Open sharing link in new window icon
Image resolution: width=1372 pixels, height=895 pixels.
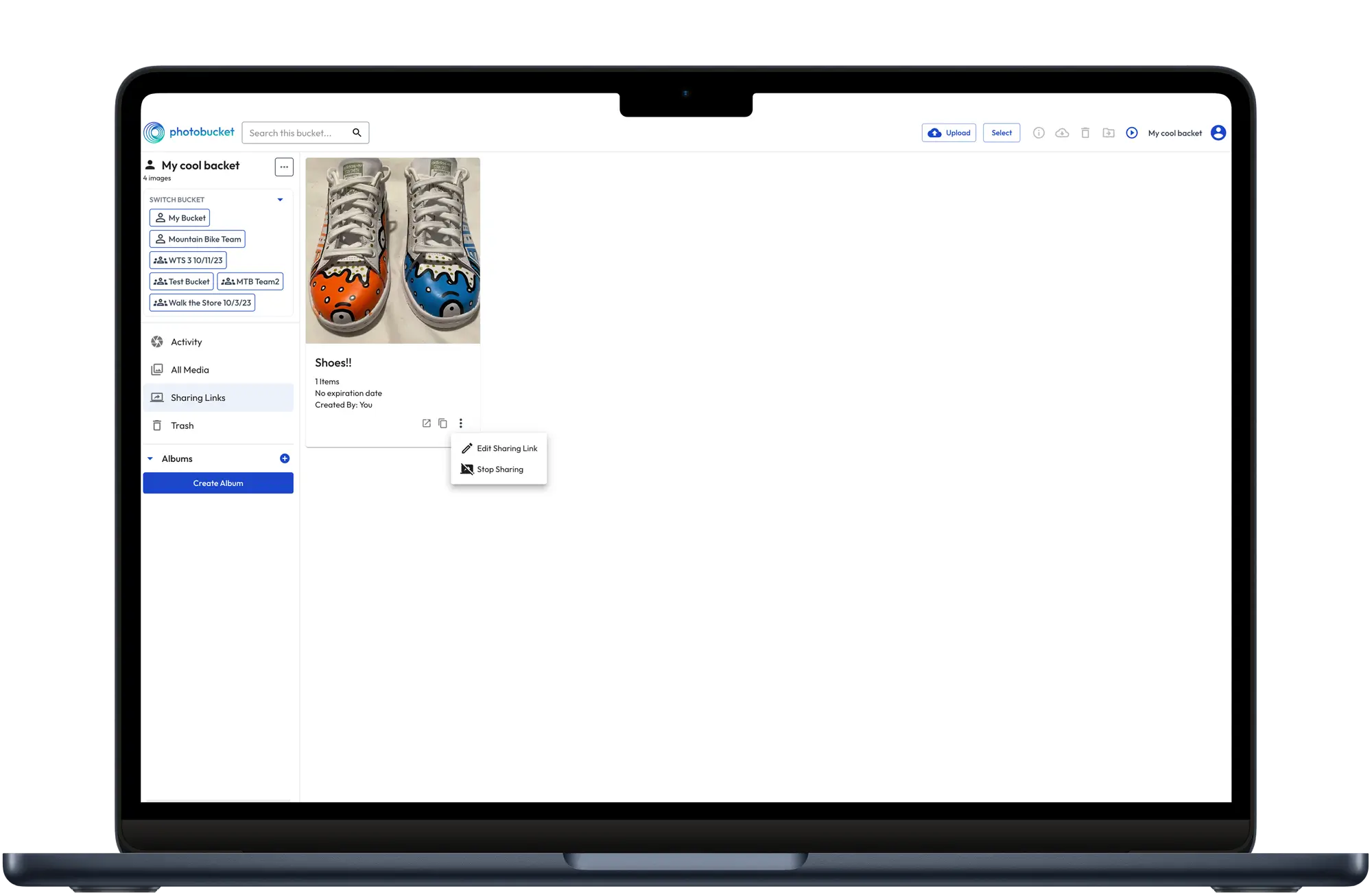[427, 423]
